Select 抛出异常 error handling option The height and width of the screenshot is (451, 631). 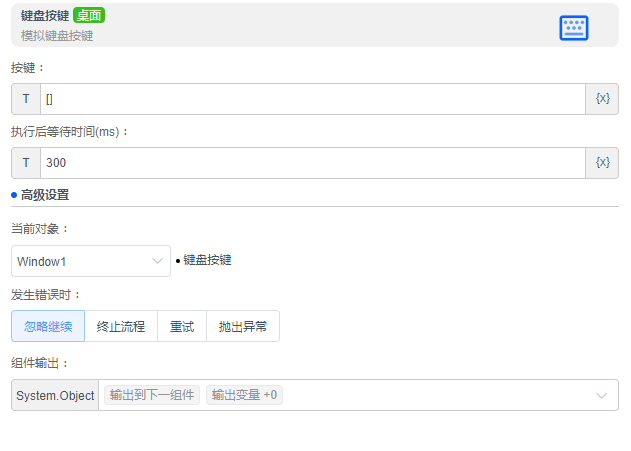pos(243,326)
